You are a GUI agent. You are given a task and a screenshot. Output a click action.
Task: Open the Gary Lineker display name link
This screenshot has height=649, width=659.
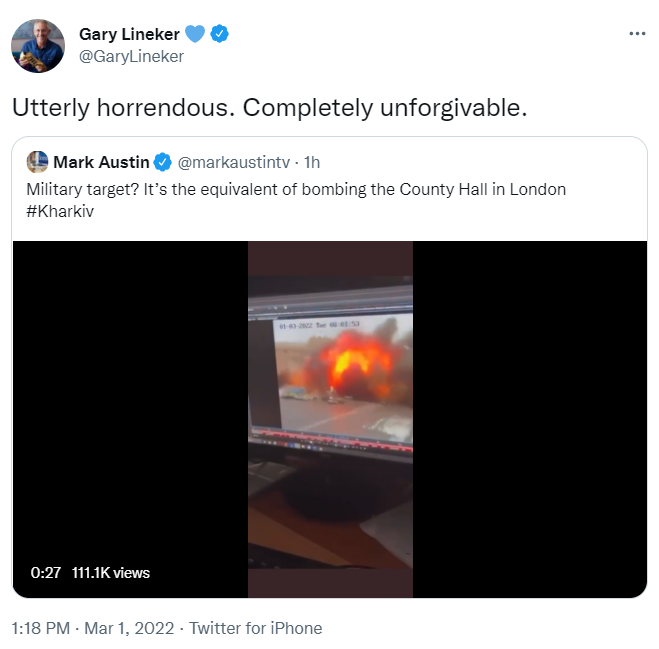pyautogui.click(x=129, y=34)
